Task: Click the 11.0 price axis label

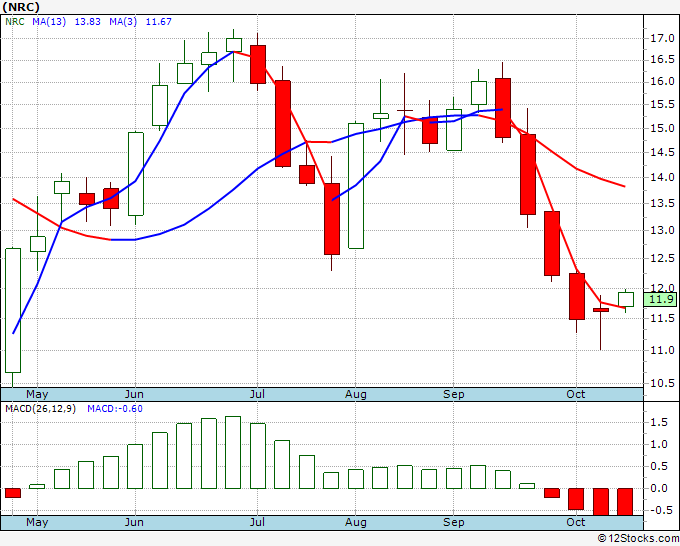Action: click(x=662, y=350)
